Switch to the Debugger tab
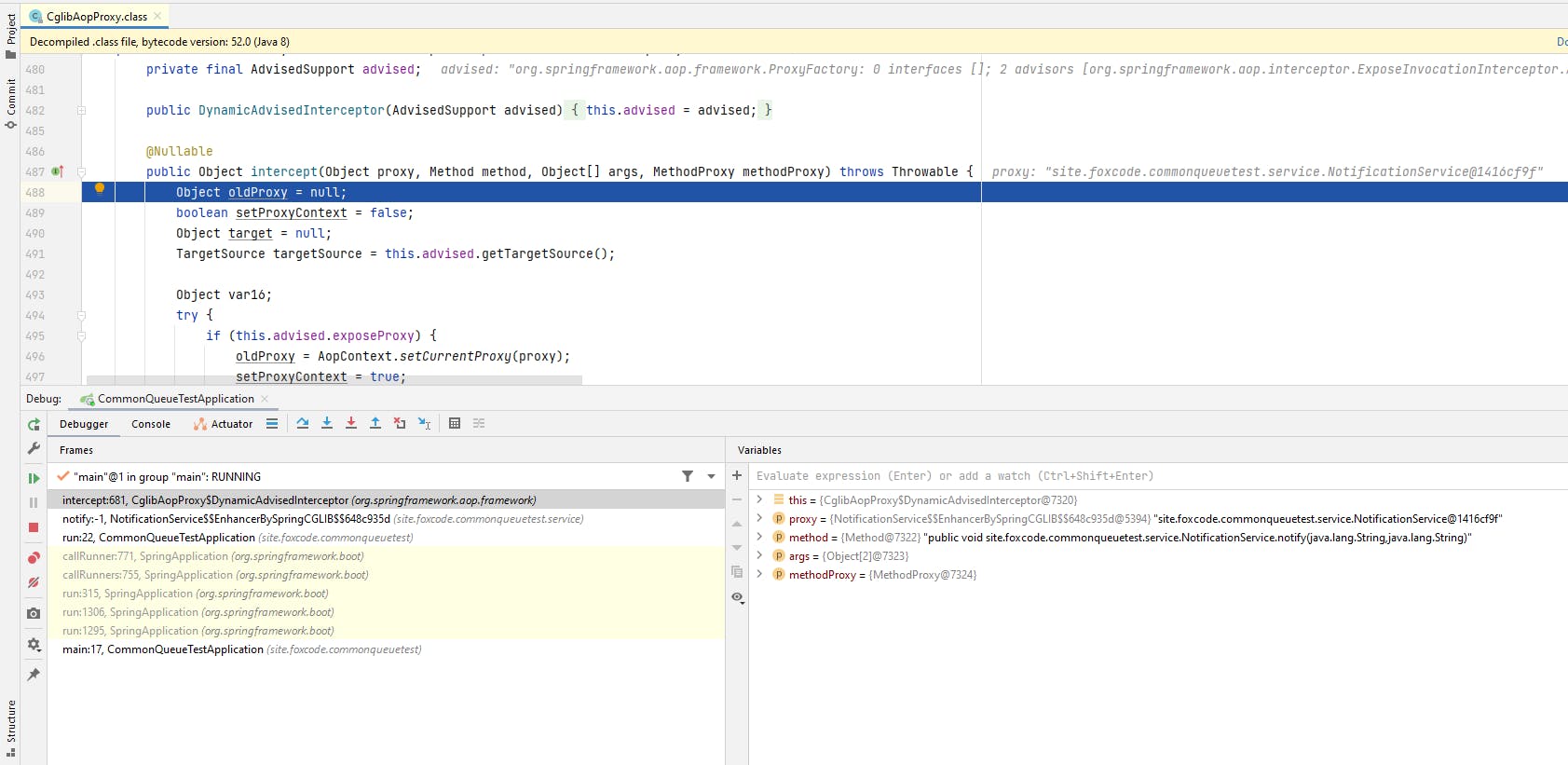The height and width of the screenshot is (765, 1568). (84, 424)
